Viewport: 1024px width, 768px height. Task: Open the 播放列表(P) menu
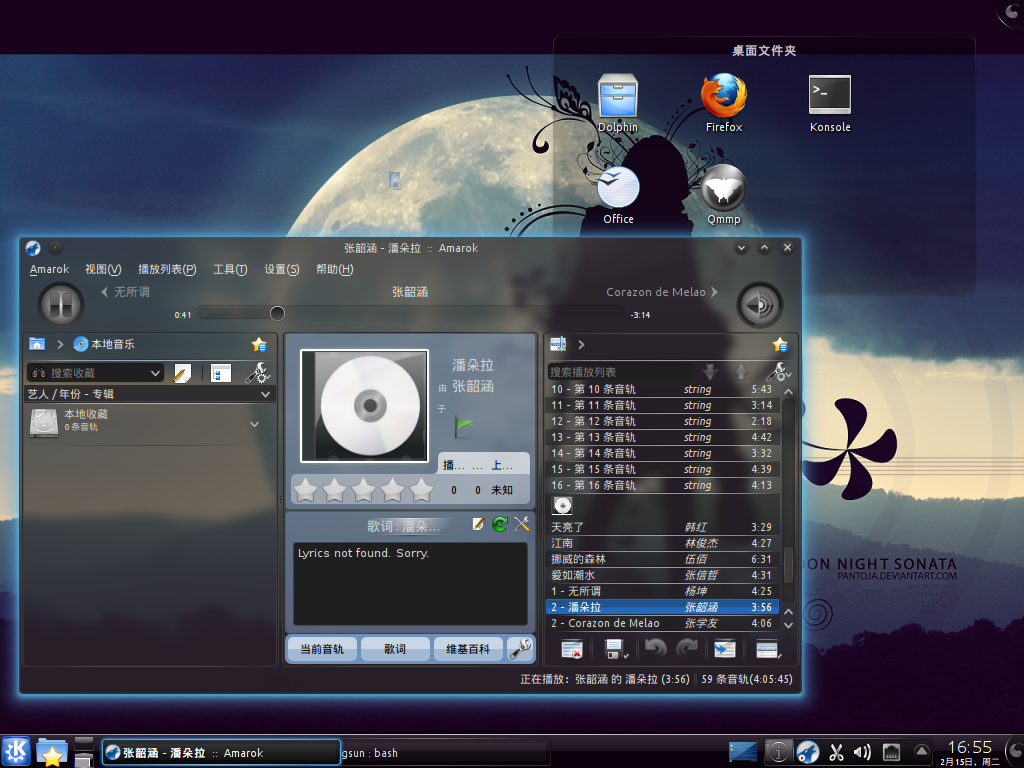click(x=167, y=269)
